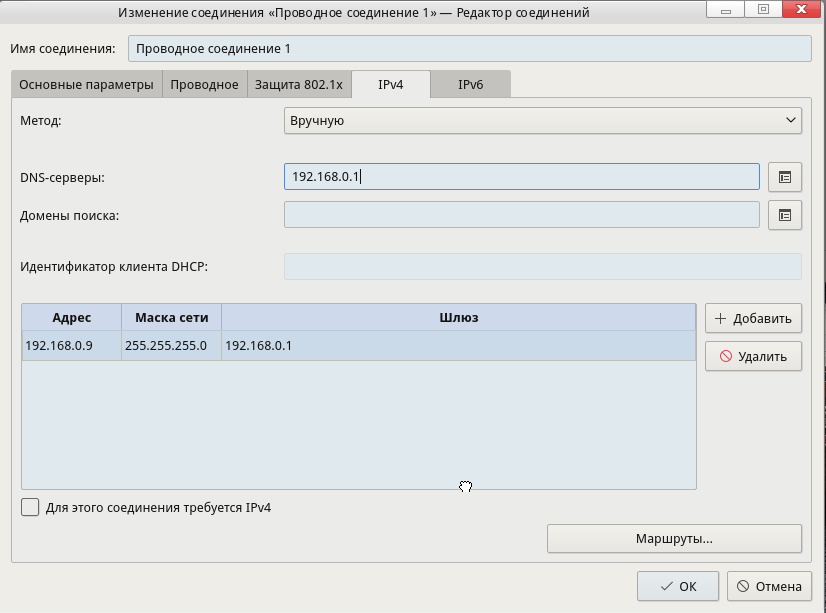Go to the Основные параметры tab

click(86, 85)
